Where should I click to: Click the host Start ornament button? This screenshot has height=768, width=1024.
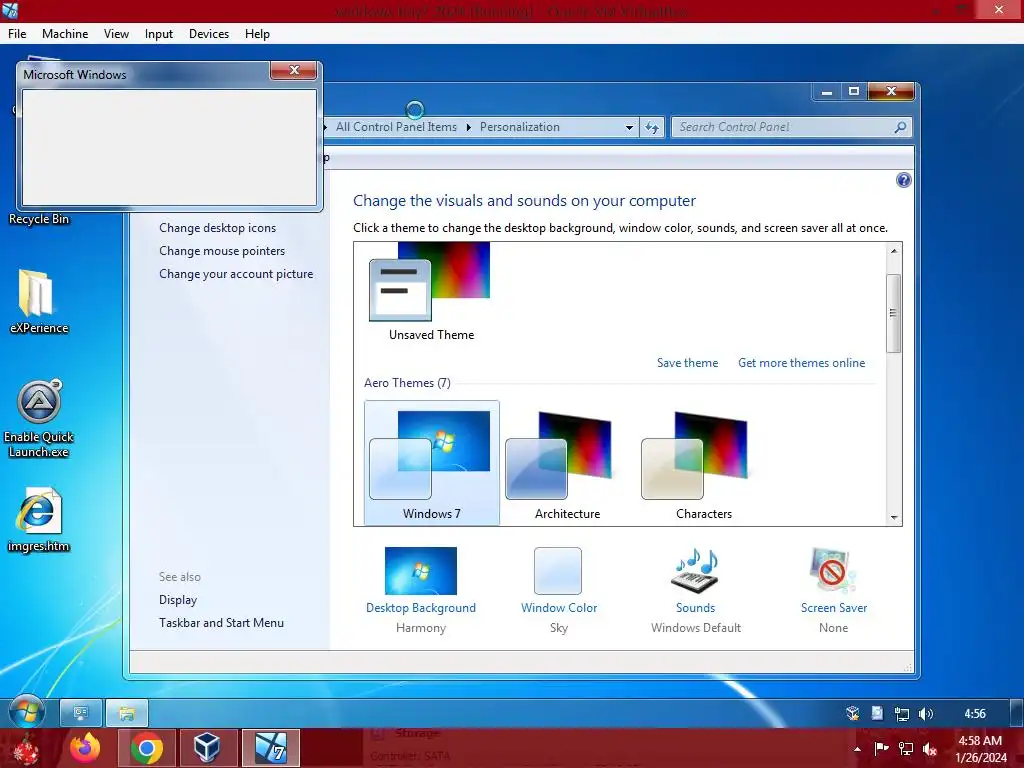point(26,749)
